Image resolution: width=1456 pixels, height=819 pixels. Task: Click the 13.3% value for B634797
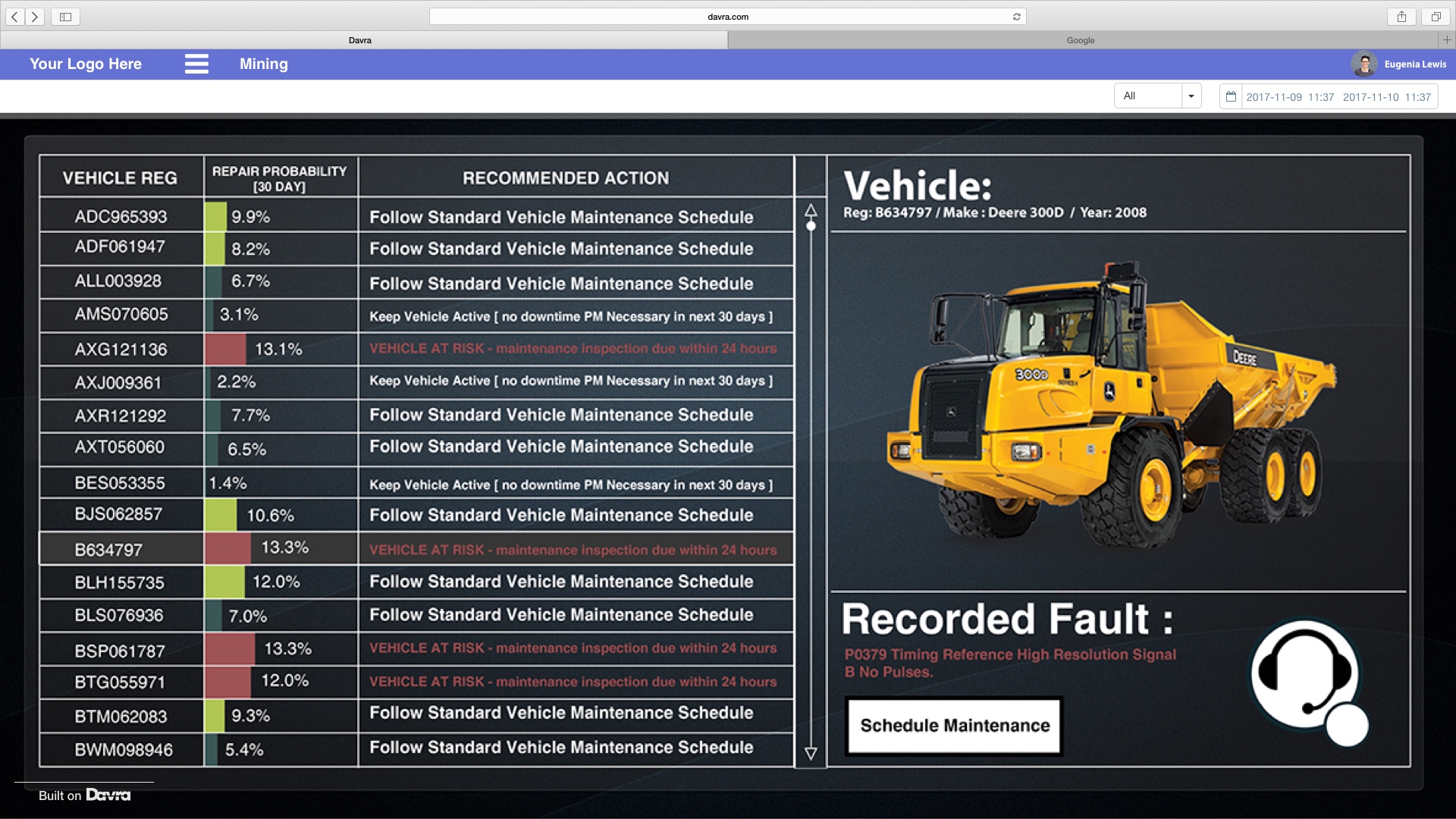point(285,548)
